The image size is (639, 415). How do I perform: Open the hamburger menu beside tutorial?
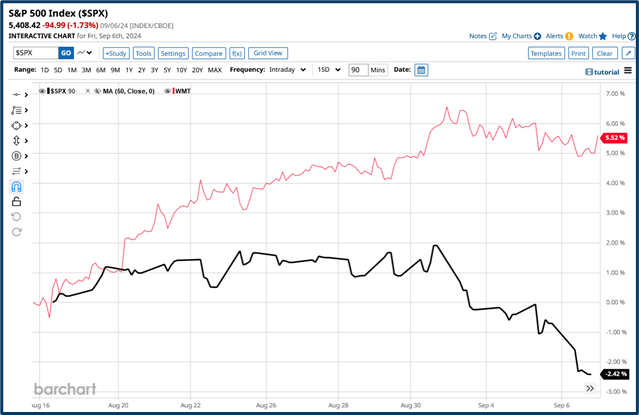[627, 71]
